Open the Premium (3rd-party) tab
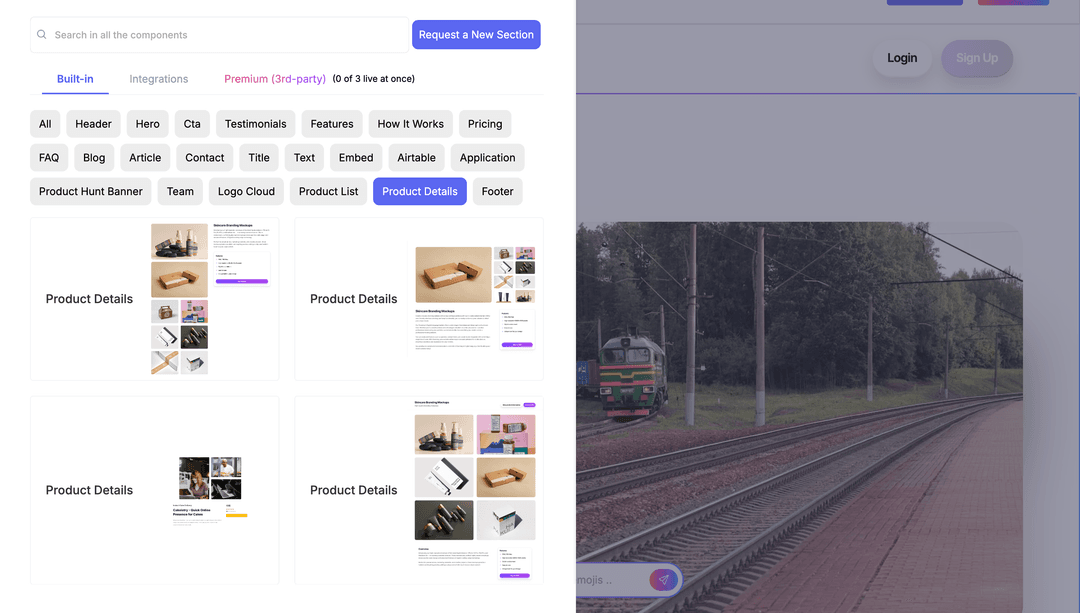 (x=275, y=79)
